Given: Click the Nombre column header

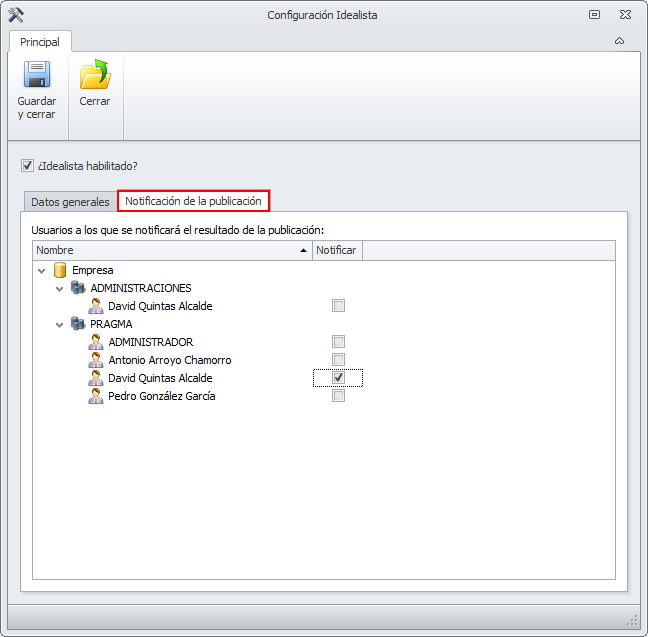Looking at the screenshot, I should click(x=172, y=251).
